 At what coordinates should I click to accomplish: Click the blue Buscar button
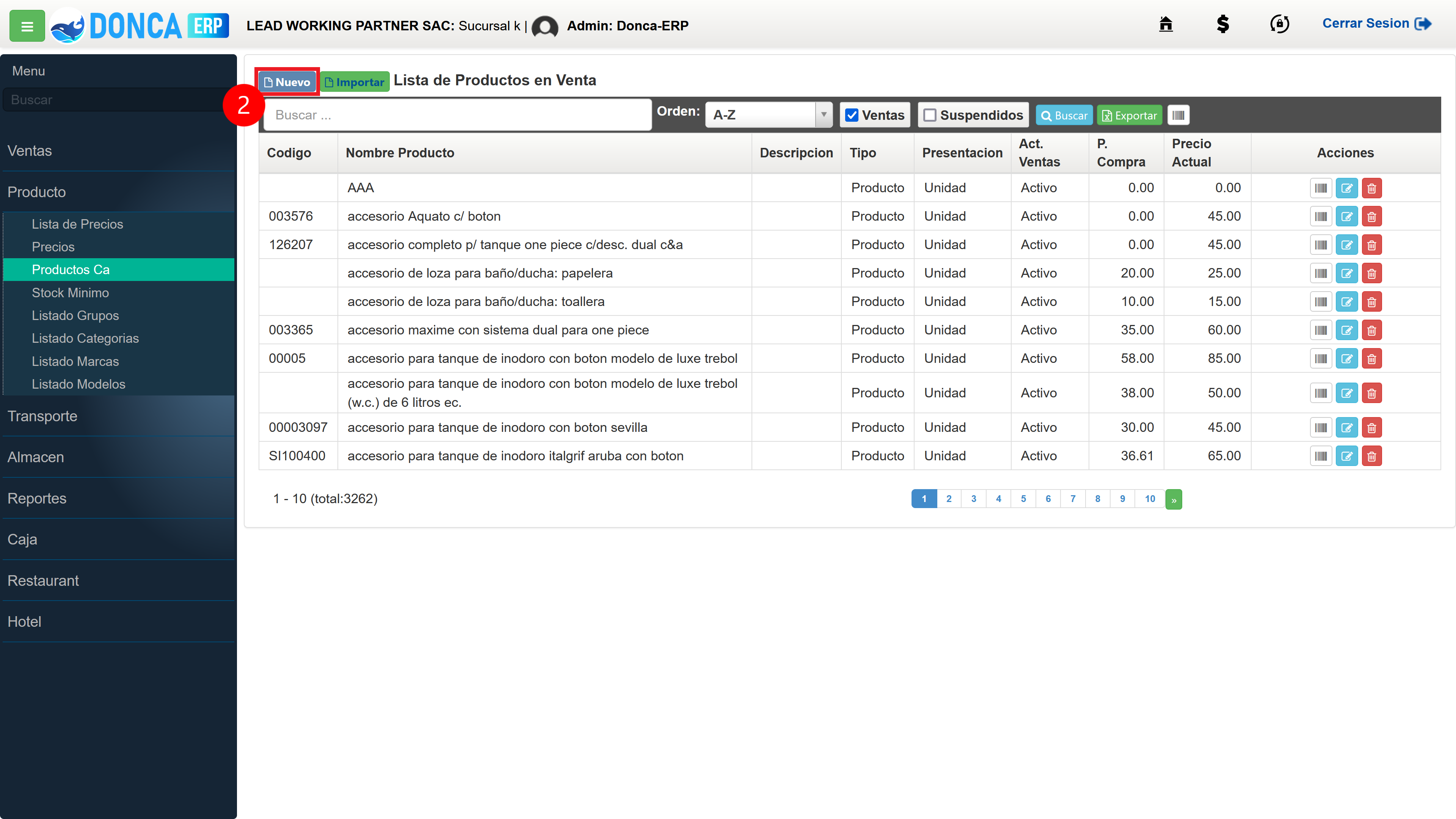coord(1064,115)
